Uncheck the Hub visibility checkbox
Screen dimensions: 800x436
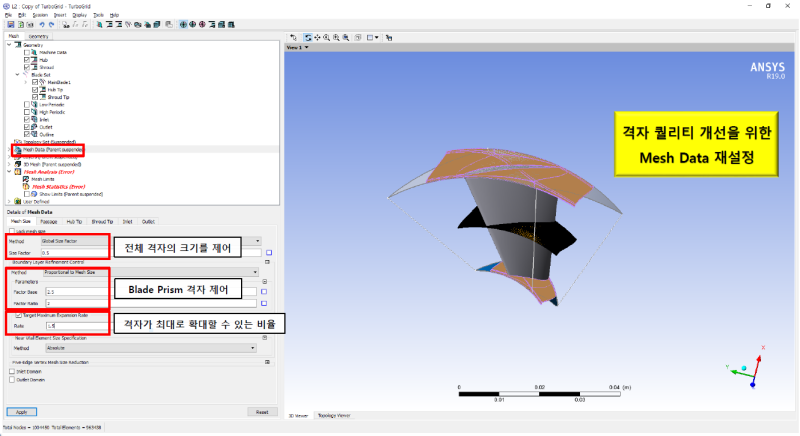click(x=27, y=60)
